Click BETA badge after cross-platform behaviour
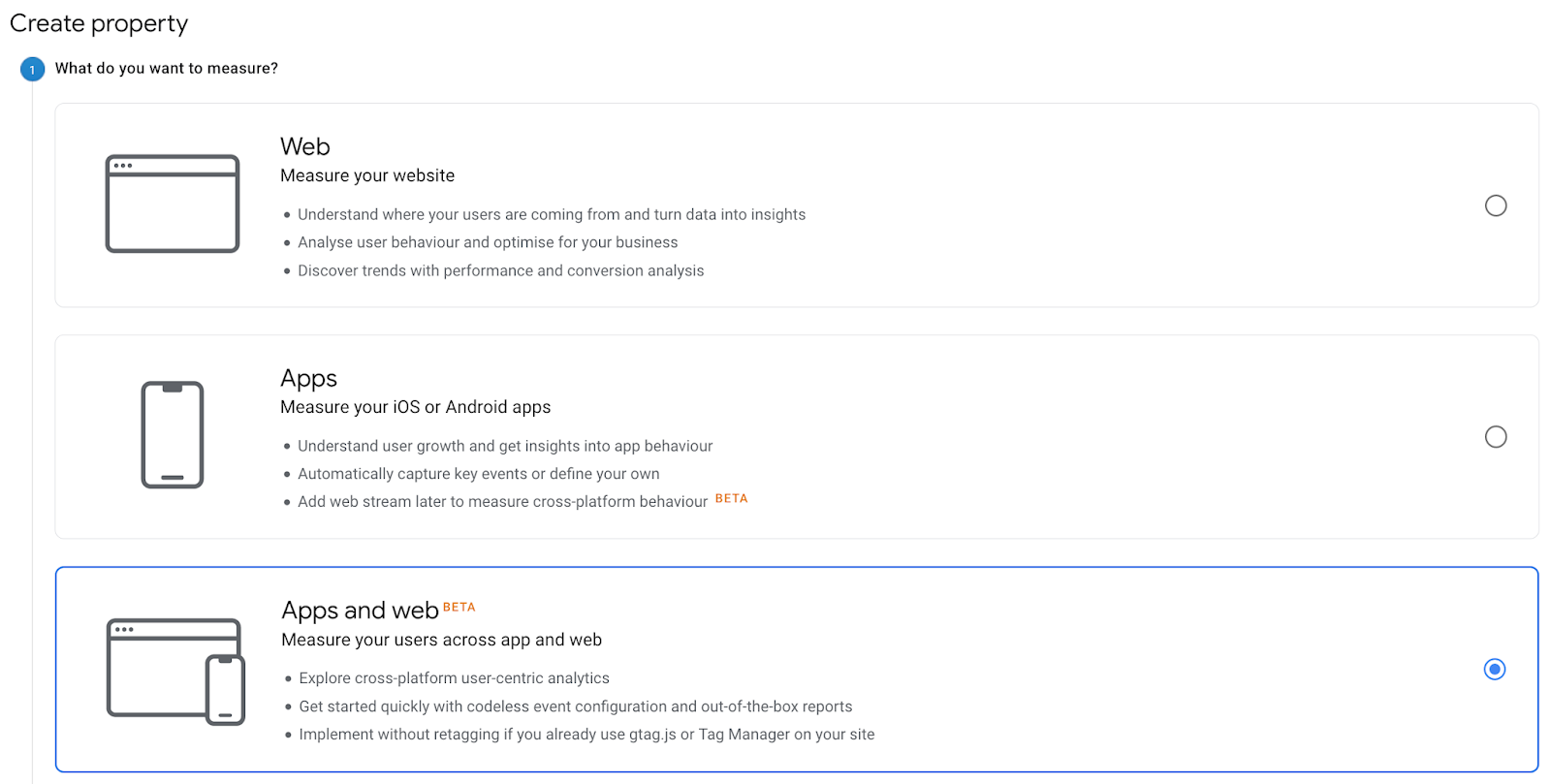The height and width of the screenshot is (784, 1551). pos(731,498)
